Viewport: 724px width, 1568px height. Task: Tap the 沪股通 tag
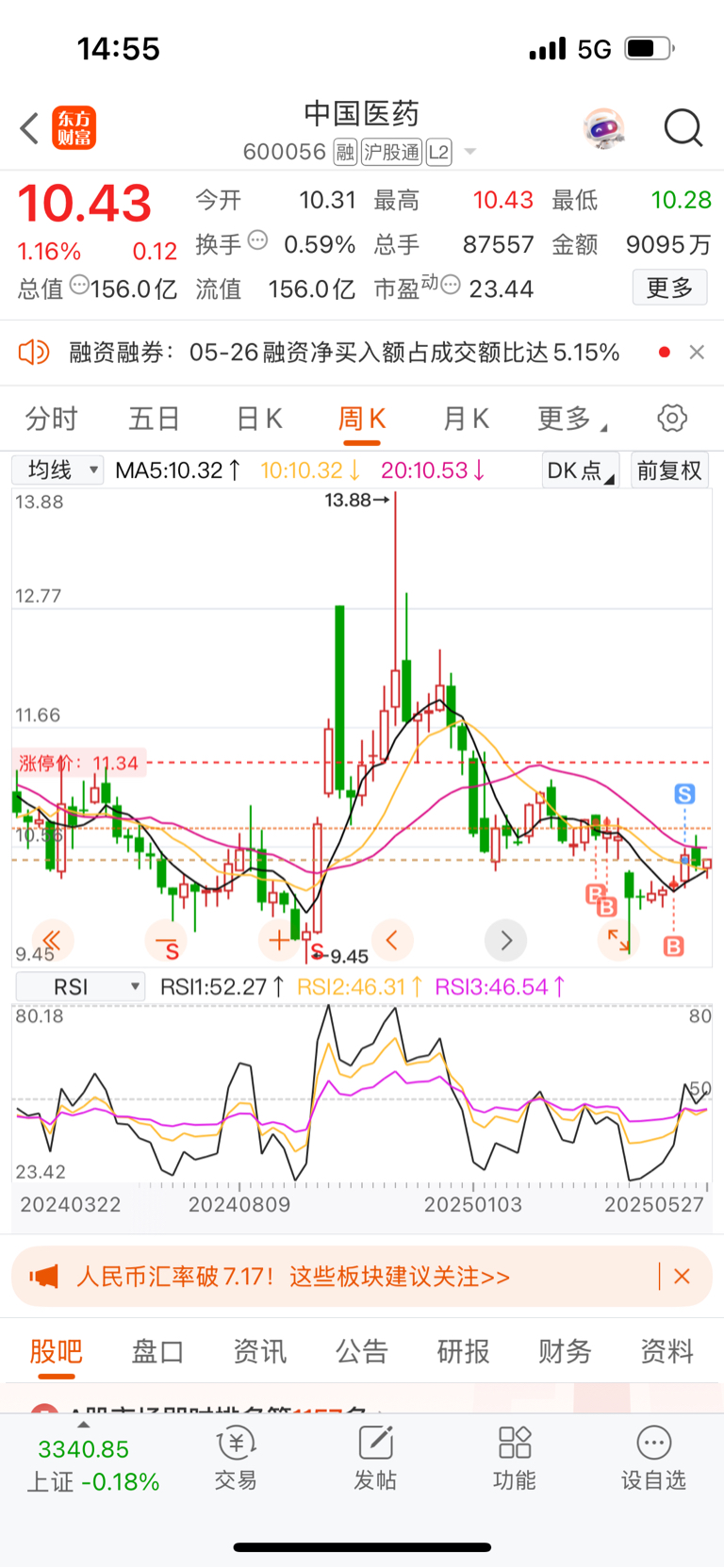pos(392,152)
